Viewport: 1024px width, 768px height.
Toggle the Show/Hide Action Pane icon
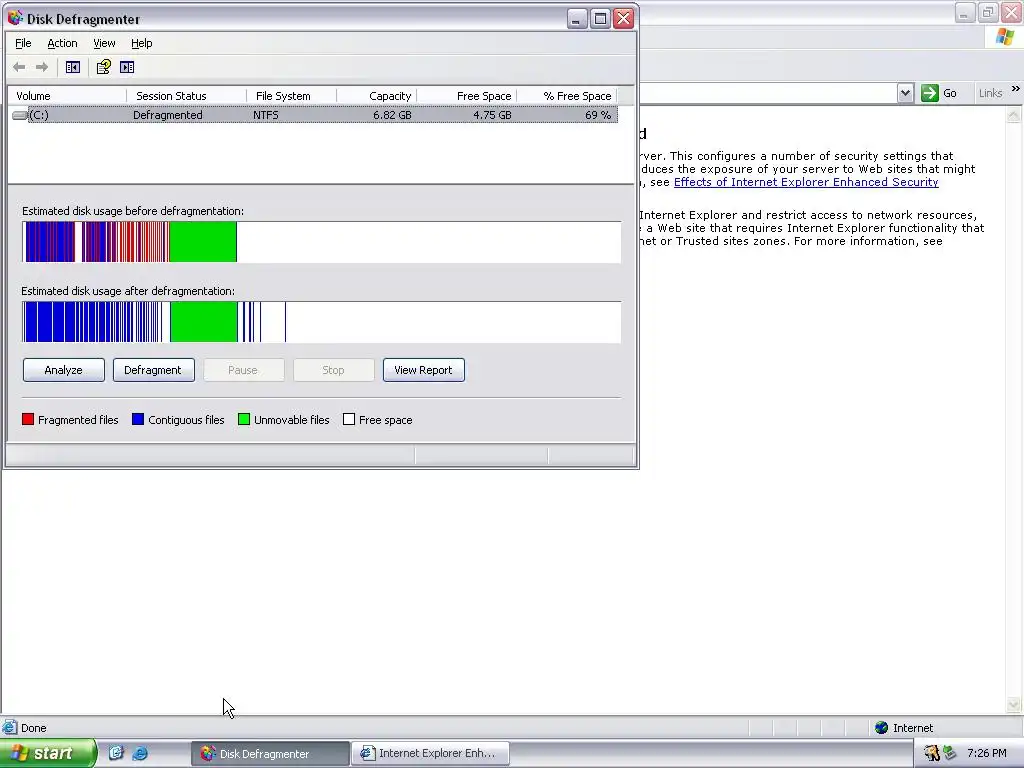pyautogui.click(x=127, y=67)
